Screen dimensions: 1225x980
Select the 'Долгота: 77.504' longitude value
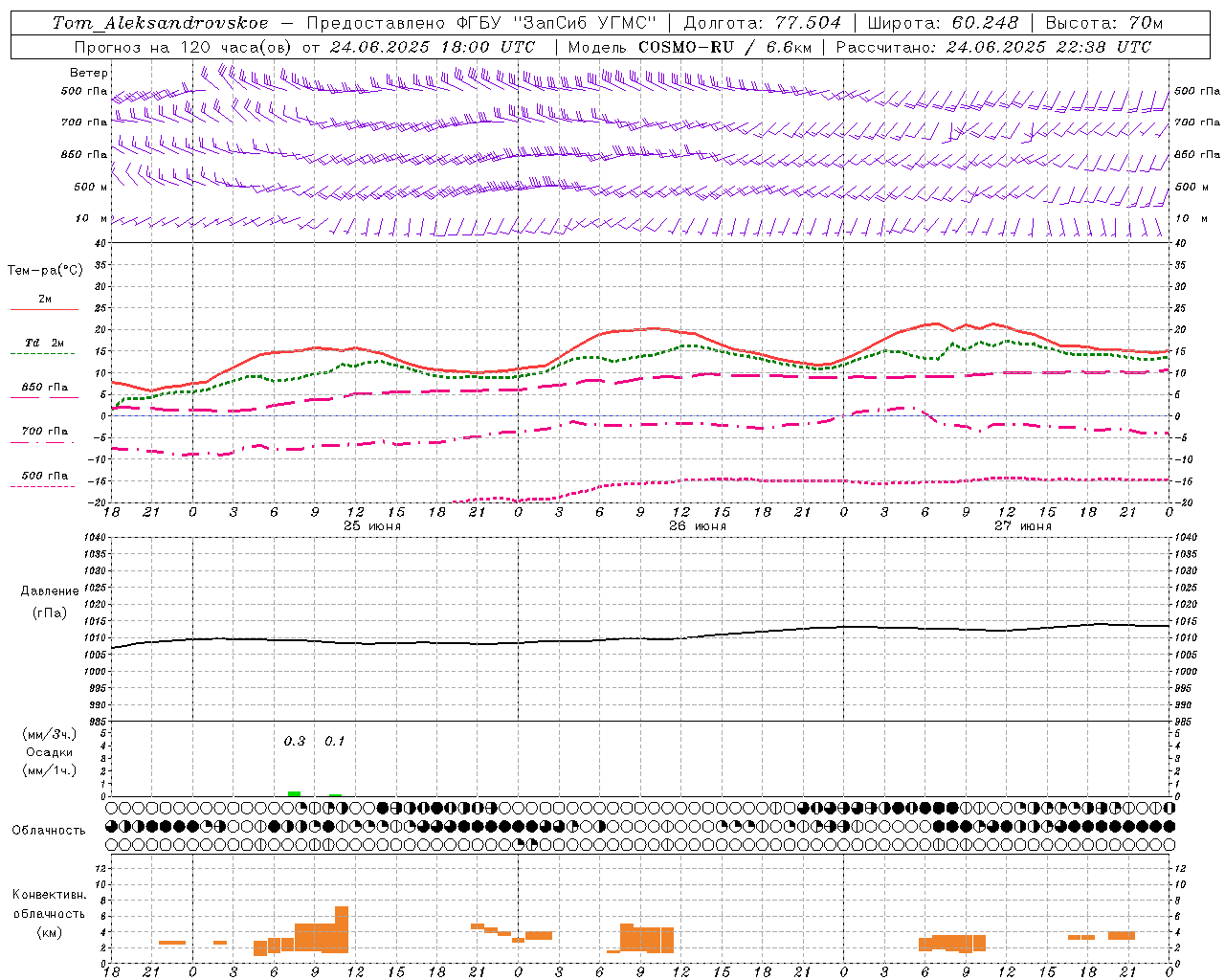[x=762, y=23]
